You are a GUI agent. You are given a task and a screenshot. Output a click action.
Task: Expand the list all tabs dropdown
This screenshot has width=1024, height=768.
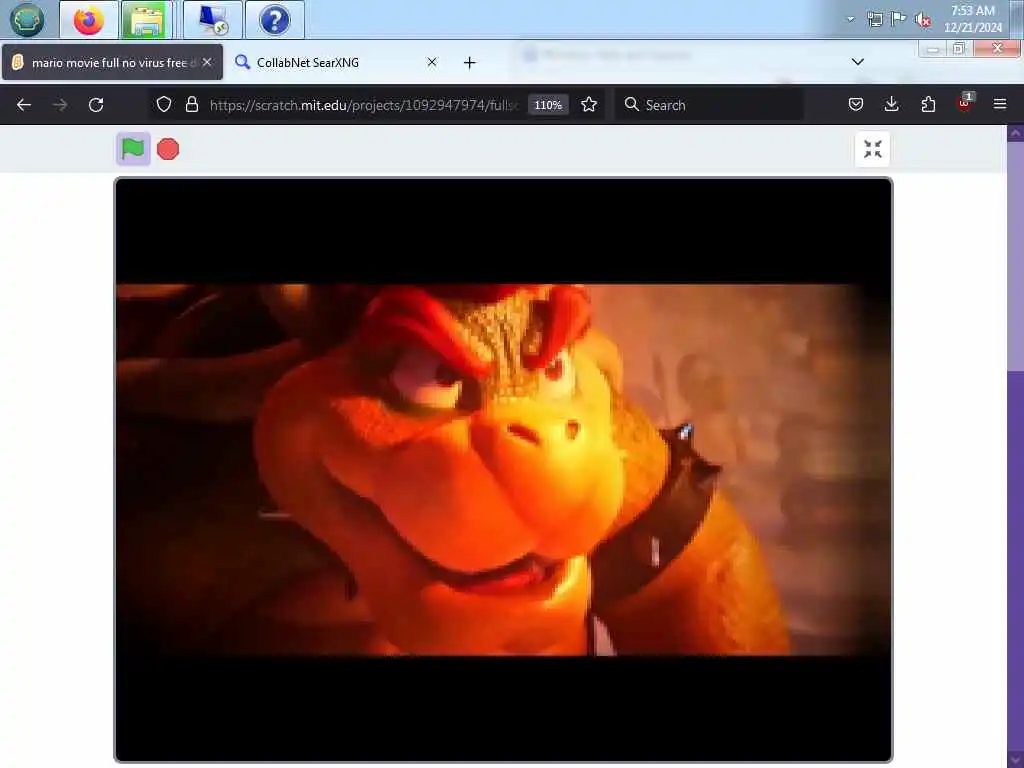pyautogui.click(x=857, y=62)
